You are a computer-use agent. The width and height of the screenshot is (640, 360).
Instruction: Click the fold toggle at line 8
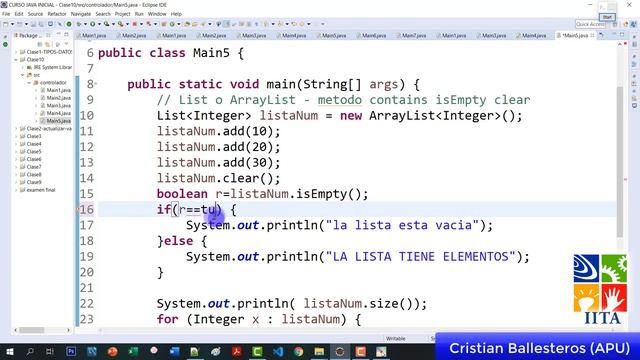(96, 84)
